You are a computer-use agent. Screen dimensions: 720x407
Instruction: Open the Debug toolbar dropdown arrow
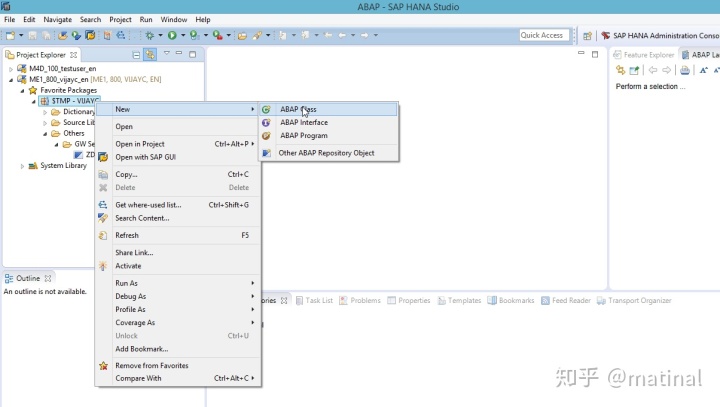tap(160, 35)
